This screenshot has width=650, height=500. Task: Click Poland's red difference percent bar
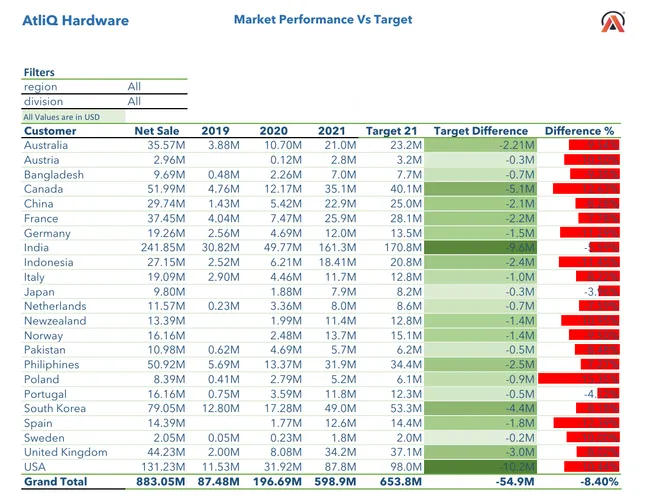(579, 379)
